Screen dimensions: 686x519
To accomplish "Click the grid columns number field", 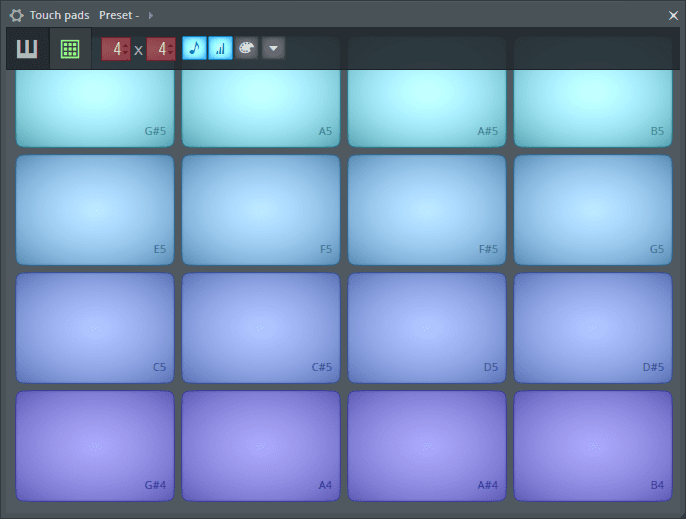I will click(114, 49).
